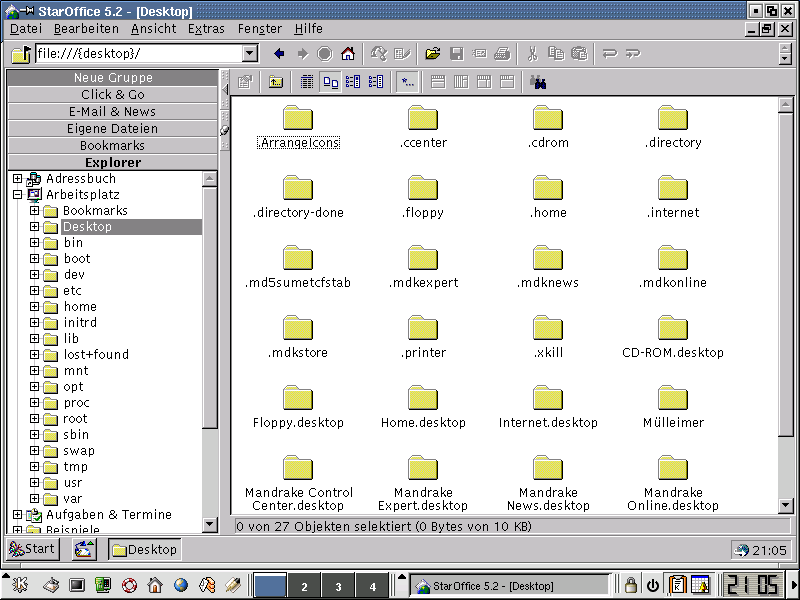Toggle the wildcard filter button in object bar

point(408,82)
